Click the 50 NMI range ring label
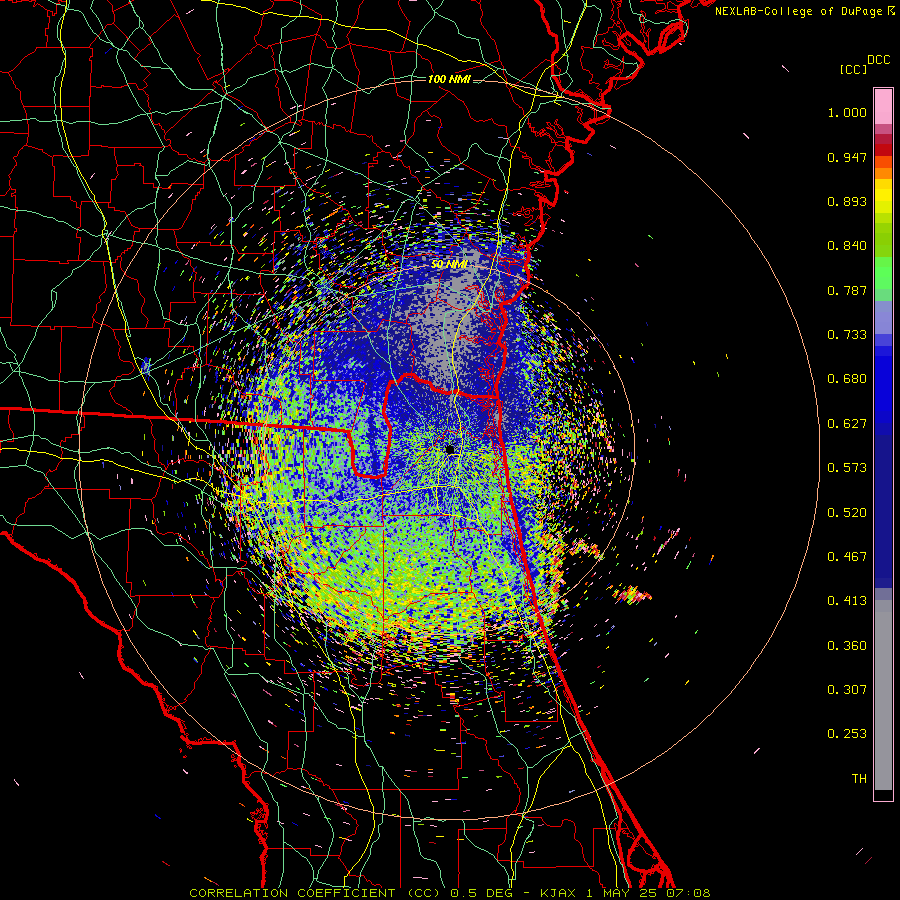 click(449, 265)
